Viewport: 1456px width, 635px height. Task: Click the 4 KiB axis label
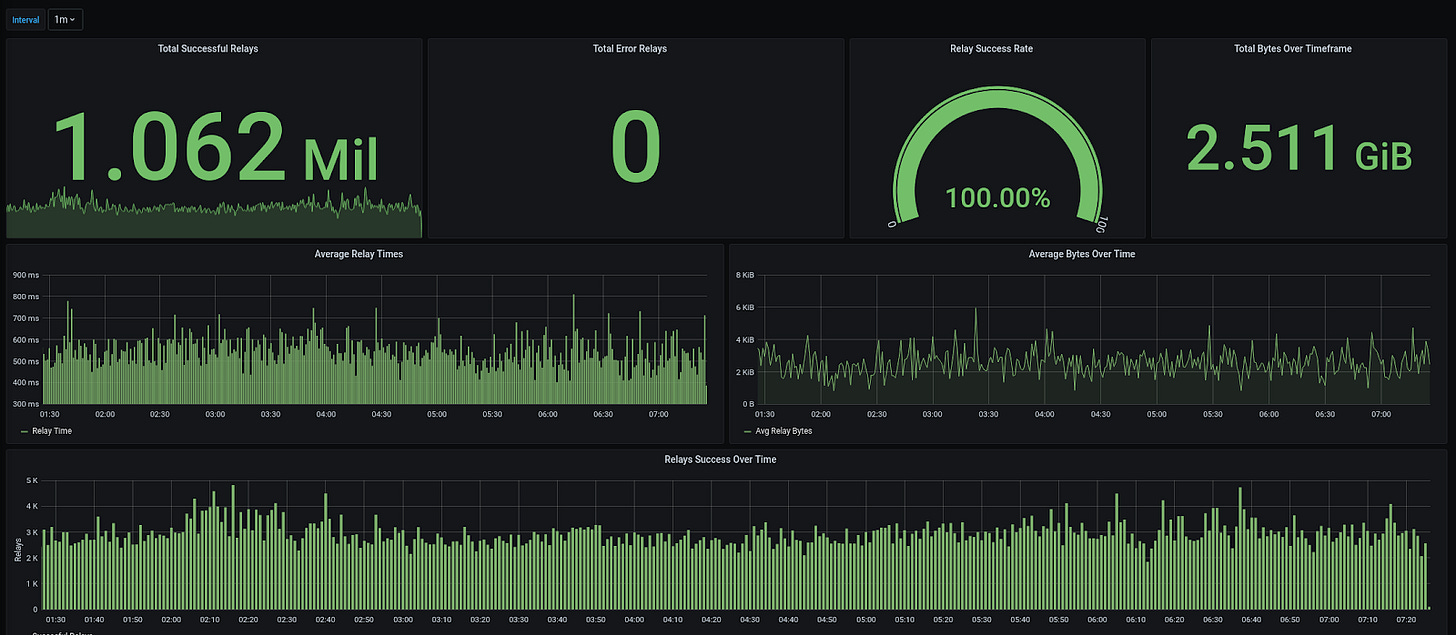point(745,340)
